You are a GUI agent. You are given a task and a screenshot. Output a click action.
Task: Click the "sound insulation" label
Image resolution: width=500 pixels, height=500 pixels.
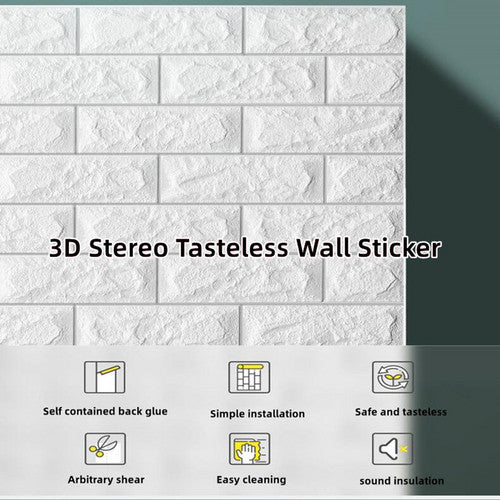[x=402, y=481]
